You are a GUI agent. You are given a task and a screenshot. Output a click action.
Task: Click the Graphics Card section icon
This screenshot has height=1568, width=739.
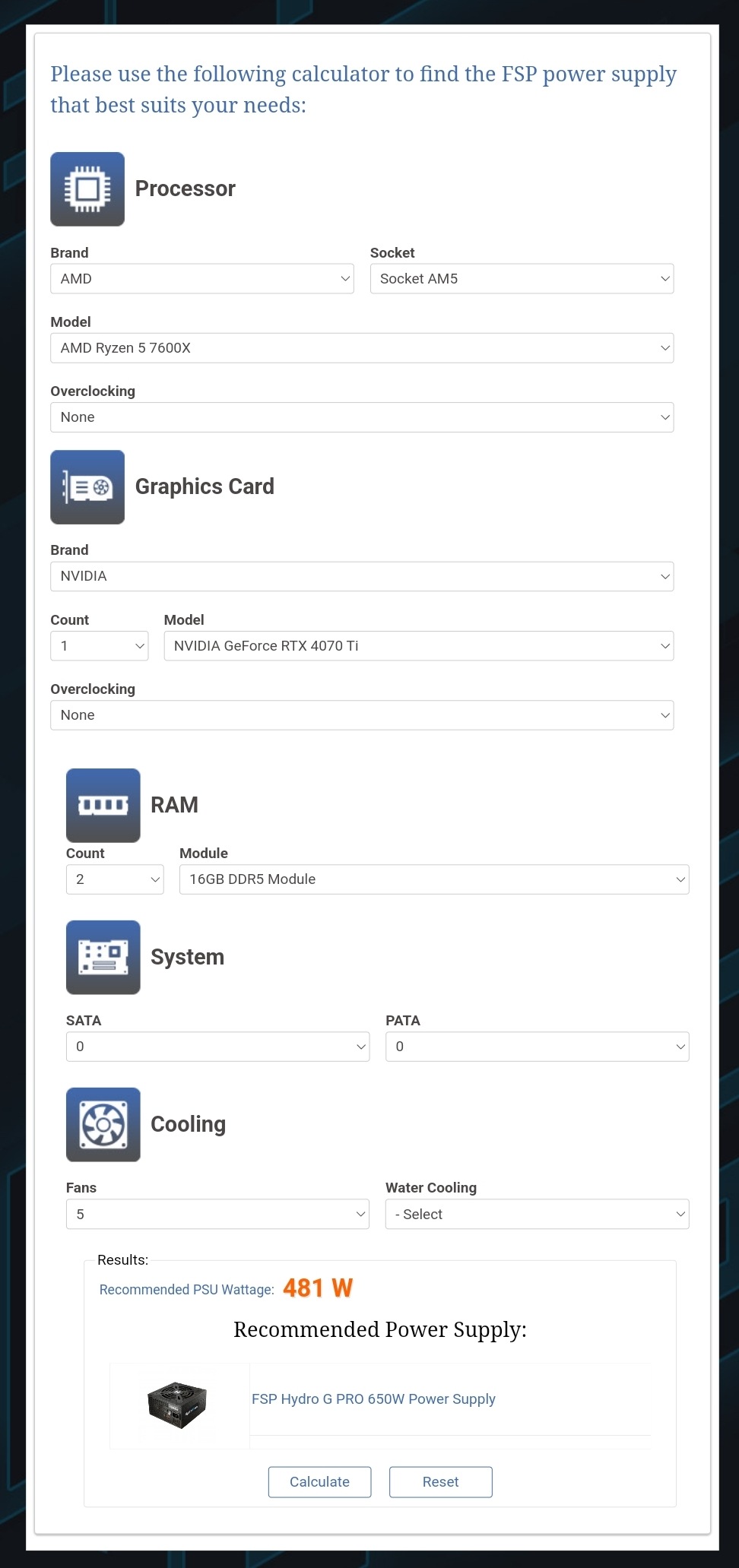[x=87, y=487]
